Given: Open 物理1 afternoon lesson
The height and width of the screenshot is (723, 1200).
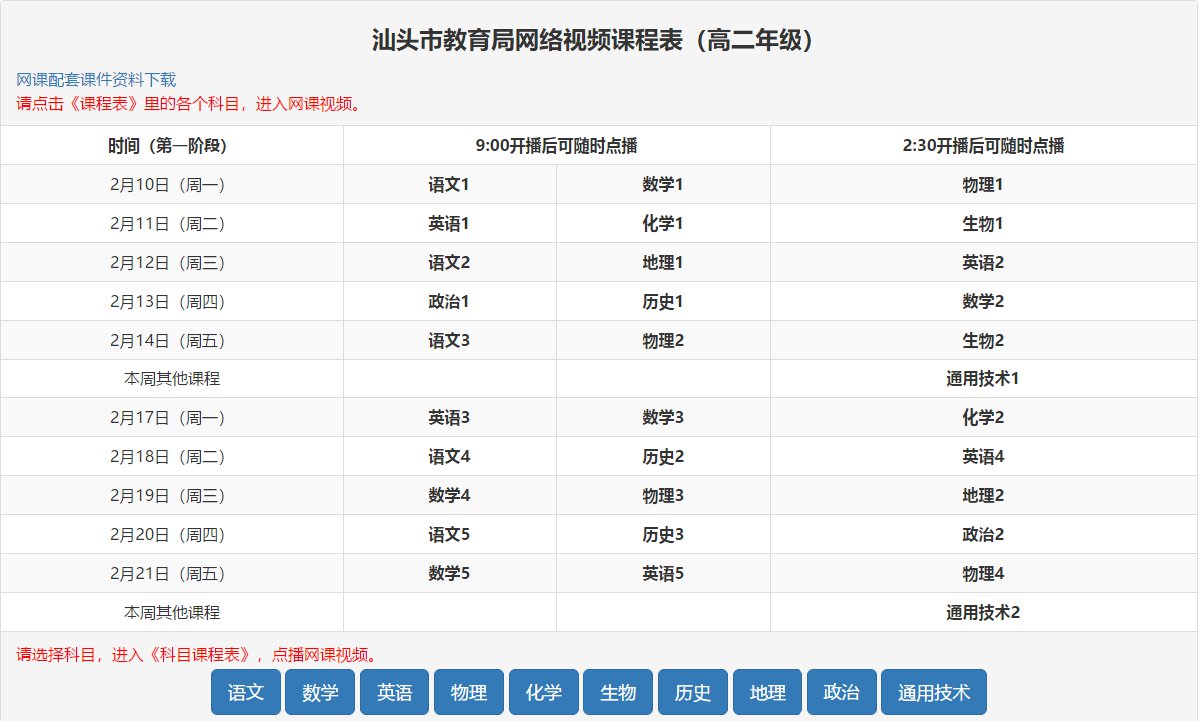Looking at the screenshot, I should point(983,185).
